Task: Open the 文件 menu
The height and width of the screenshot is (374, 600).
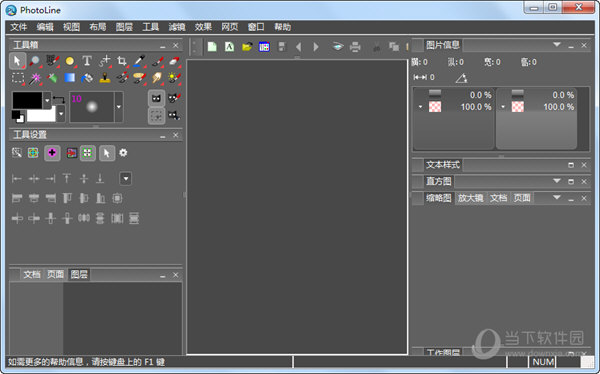Action: [18, 27]
